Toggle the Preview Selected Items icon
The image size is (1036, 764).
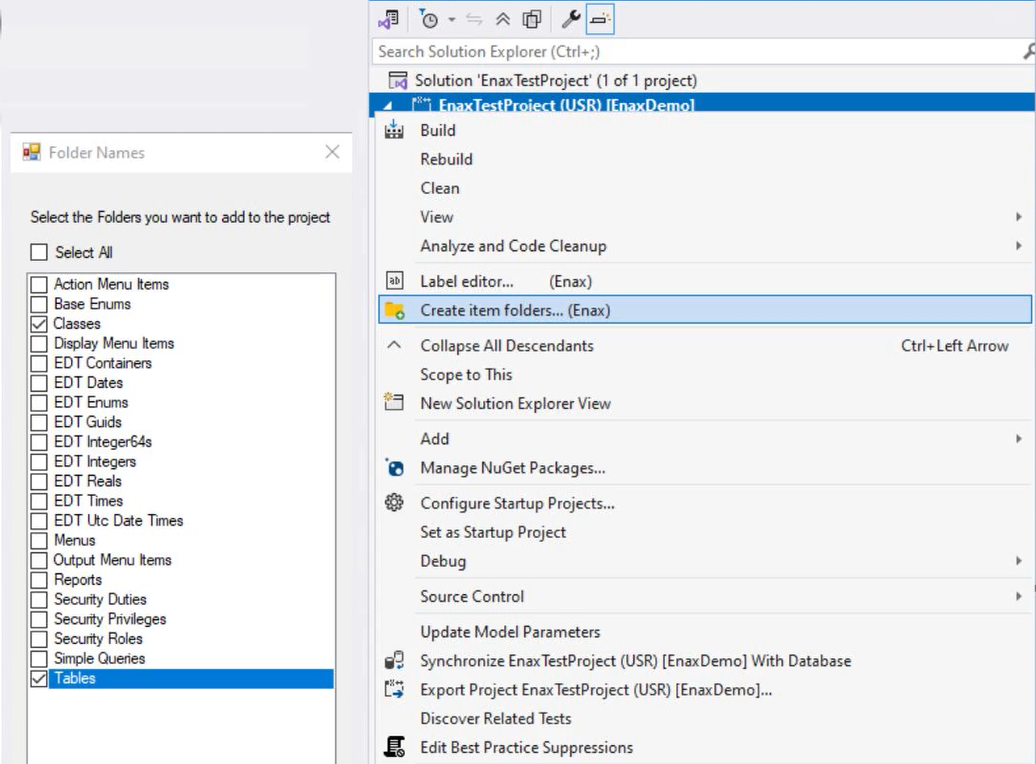tap(600, 19)
